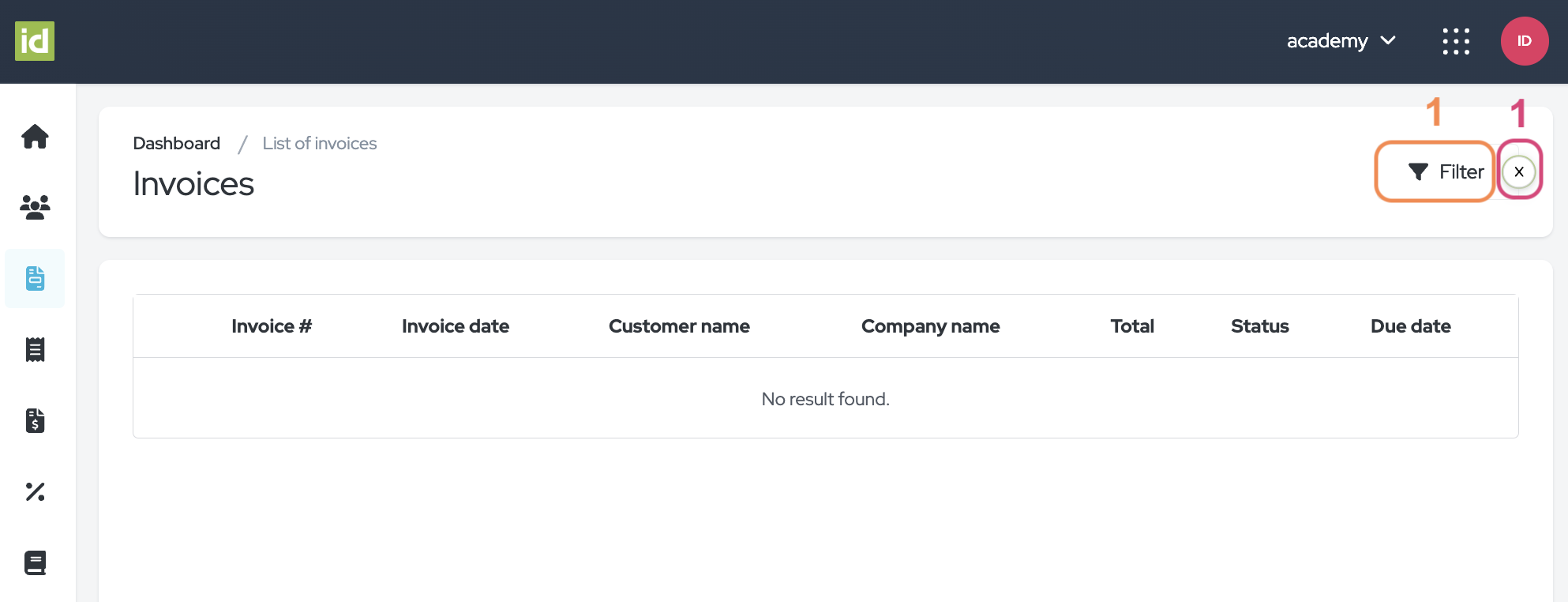Open the percent sign sidebar icon

35,491
